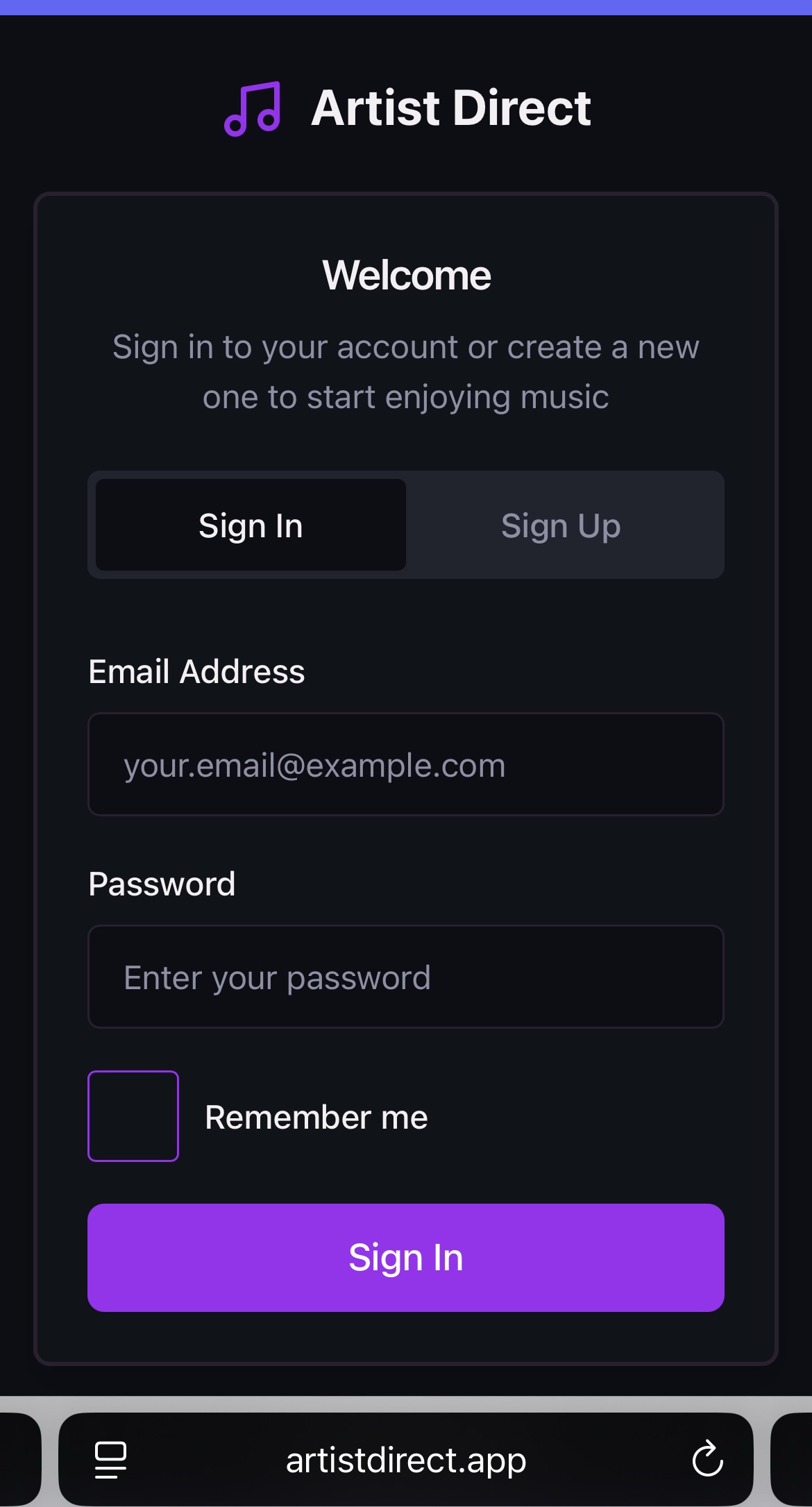
Task: Enable the Remember me checkbox
Action: point(133,1116)
